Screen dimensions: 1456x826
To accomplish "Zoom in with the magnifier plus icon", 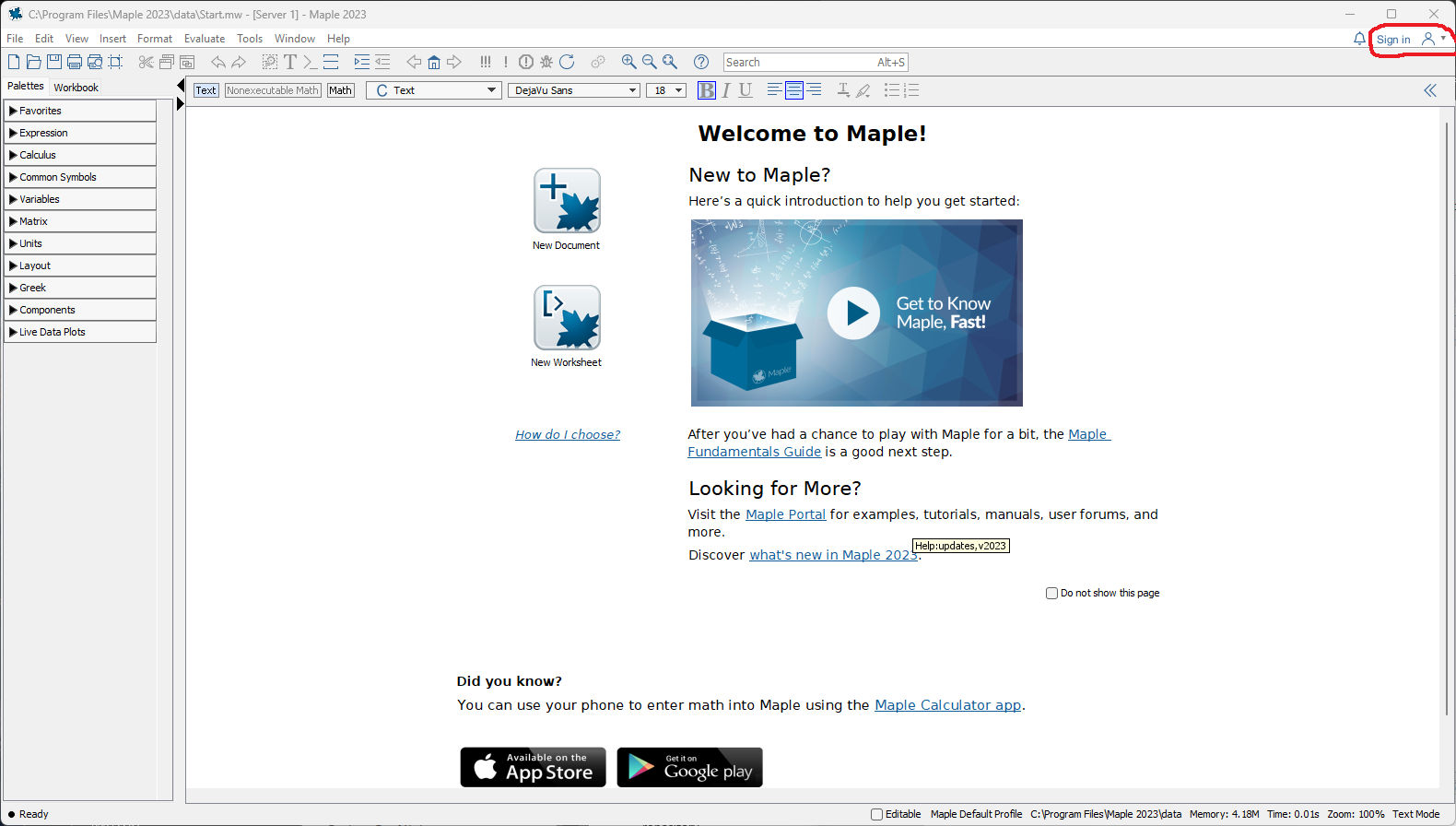I will (629, 62).
